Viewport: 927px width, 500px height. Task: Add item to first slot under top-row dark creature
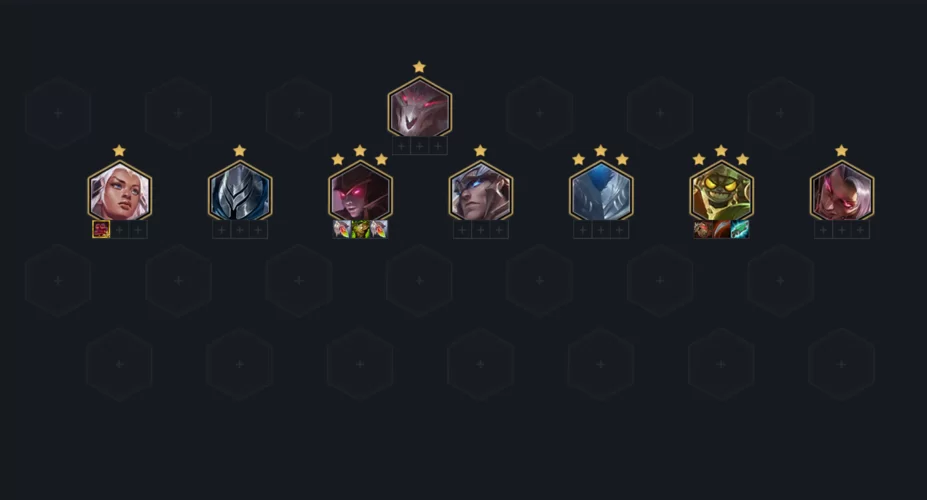[x=401, y=146]
